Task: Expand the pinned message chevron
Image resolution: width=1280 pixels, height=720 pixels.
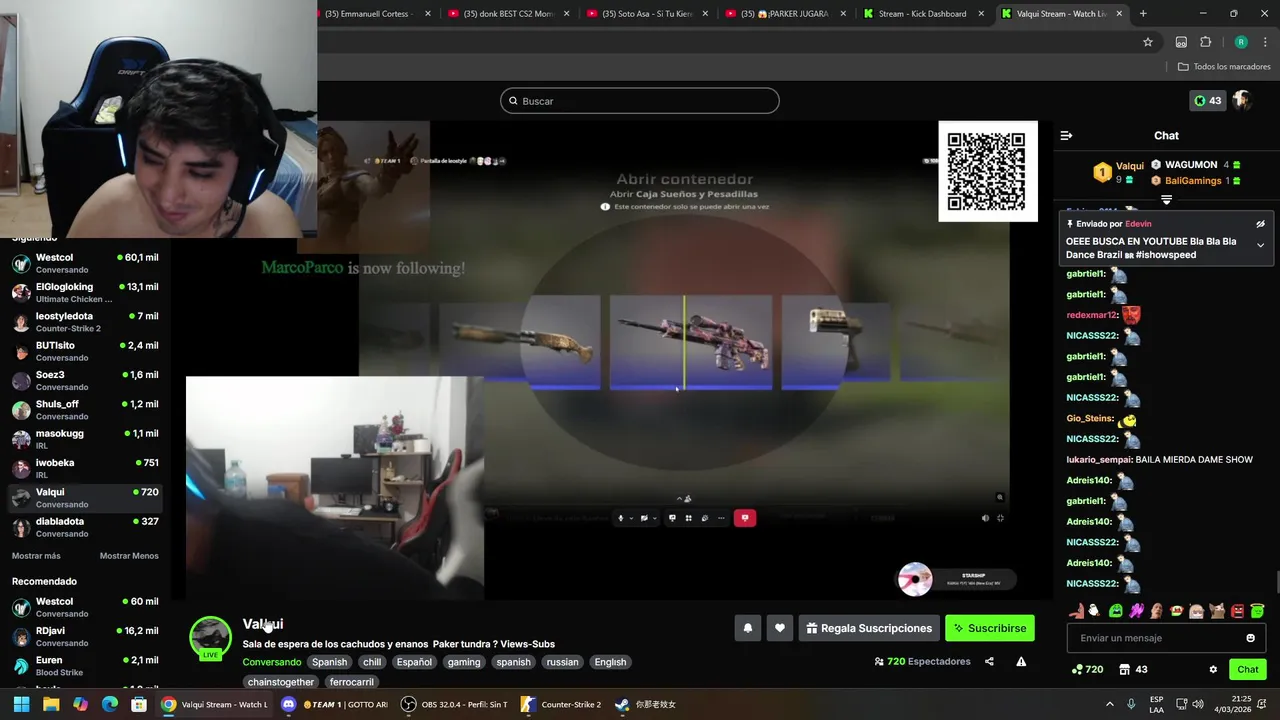Action: pos(1260,245)
